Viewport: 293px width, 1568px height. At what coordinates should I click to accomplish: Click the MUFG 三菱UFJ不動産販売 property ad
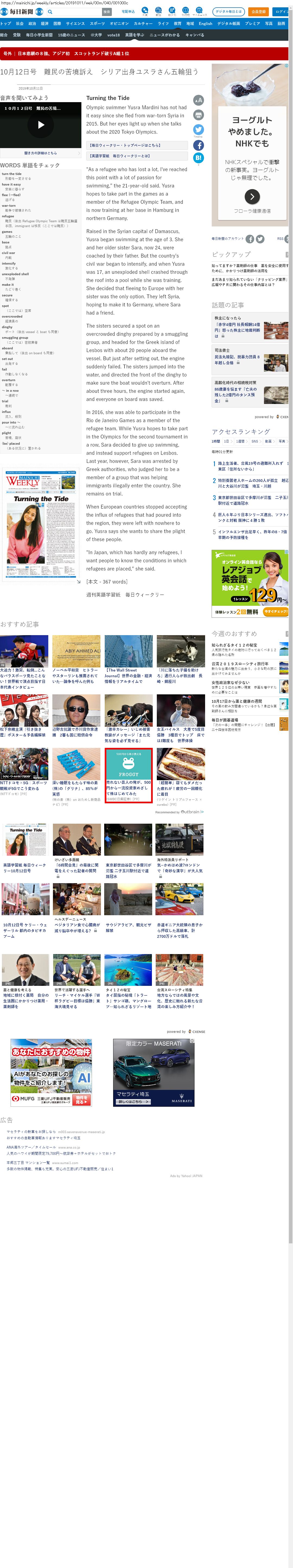(52, 1072)
